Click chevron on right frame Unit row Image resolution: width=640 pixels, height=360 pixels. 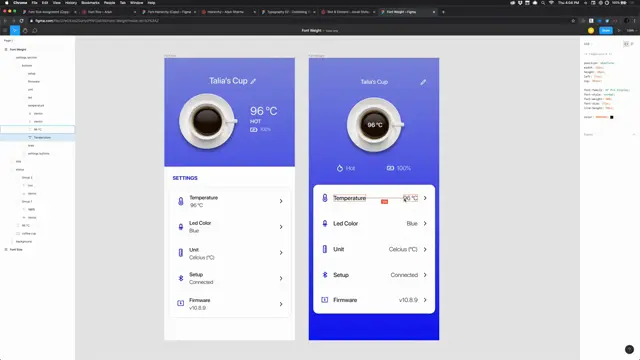point(425,249)
